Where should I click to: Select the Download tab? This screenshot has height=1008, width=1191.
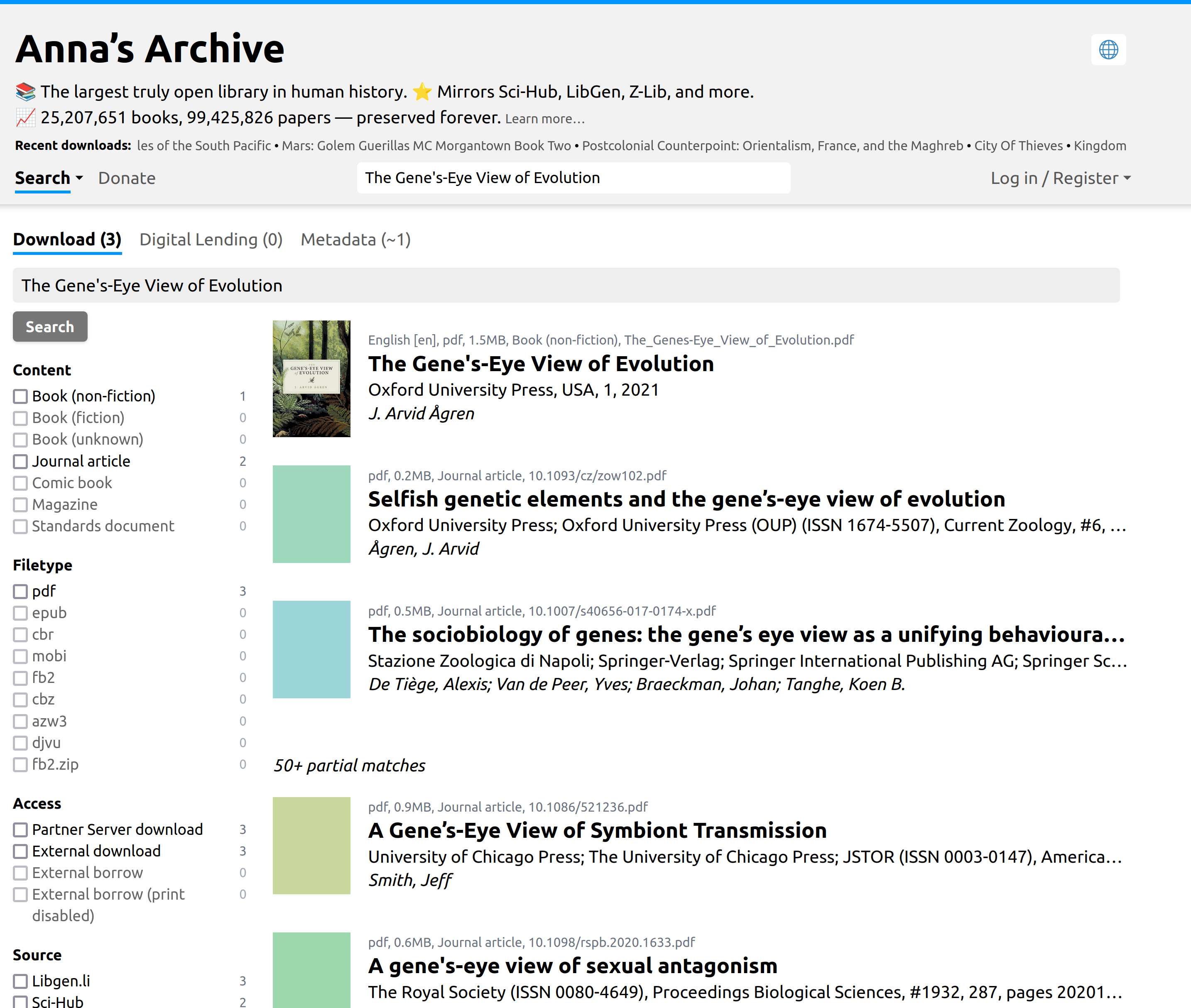[x=67, y=240]
